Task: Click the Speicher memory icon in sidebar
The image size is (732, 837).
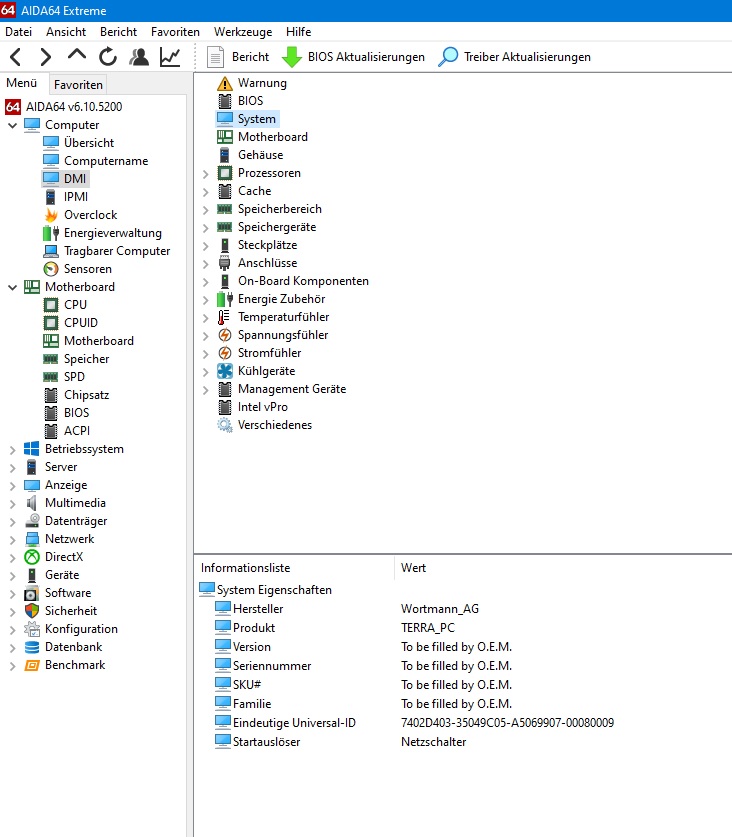Action: [51, 359]
